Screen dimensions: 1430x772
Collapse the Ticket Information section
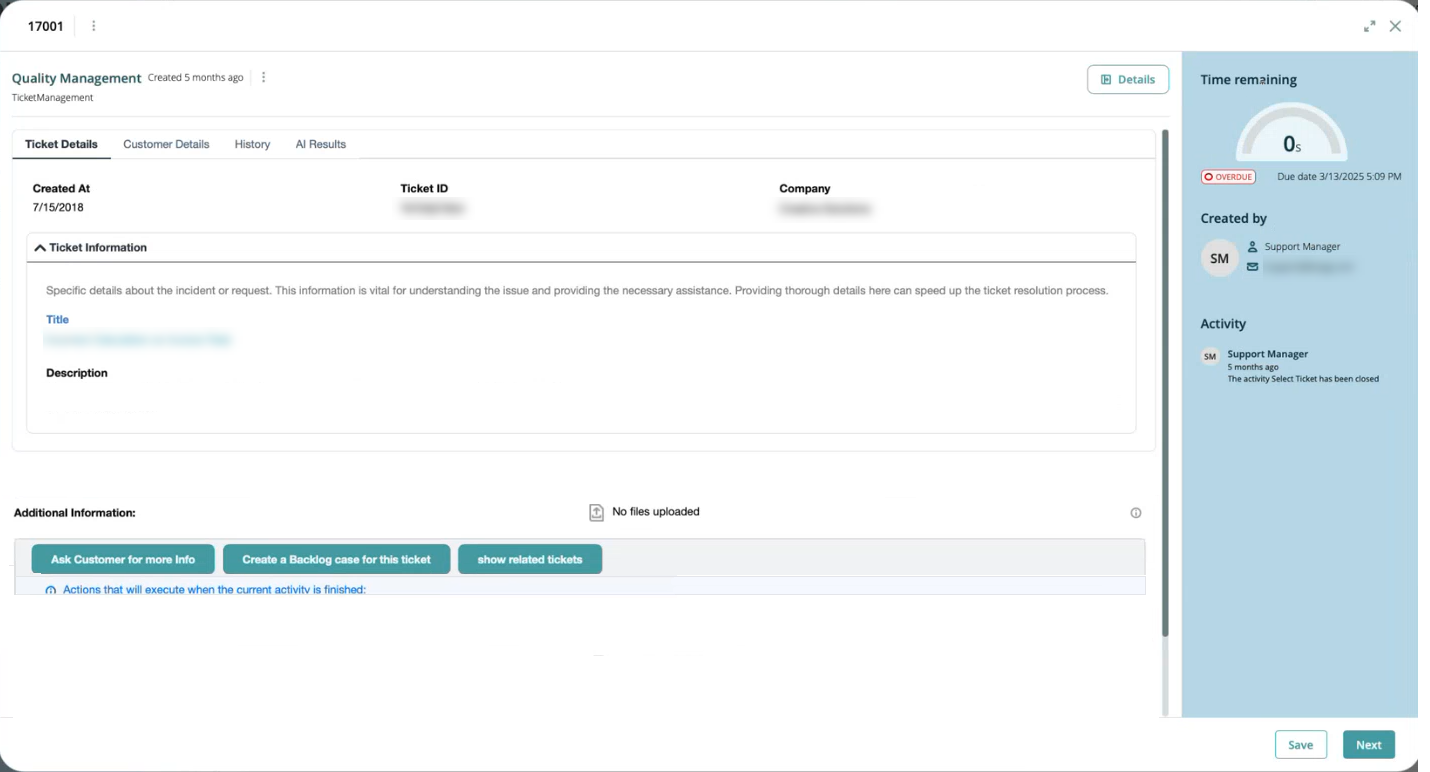click(40, 248)
